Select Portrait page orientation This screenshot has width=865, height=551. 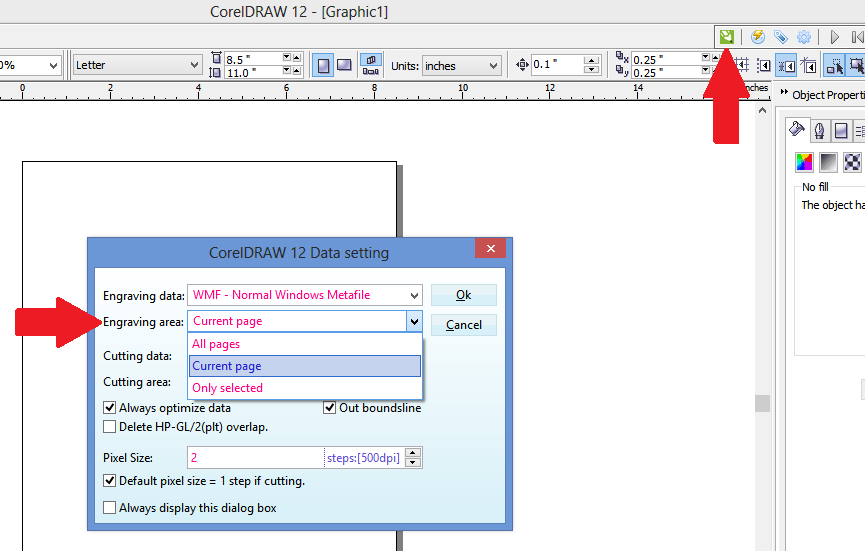click(324, 65)
